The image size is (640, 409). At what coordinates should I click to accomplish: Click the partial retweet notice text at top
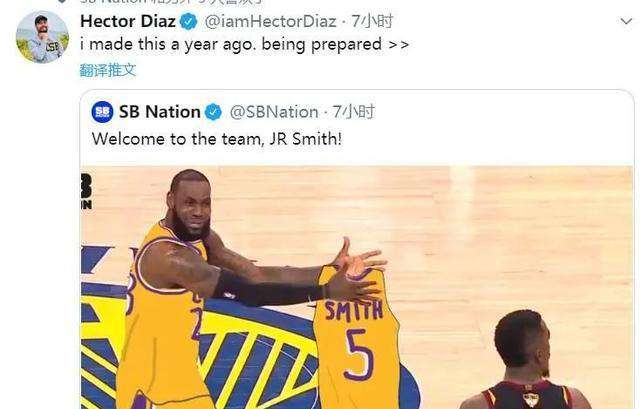(x=171, y=1)
